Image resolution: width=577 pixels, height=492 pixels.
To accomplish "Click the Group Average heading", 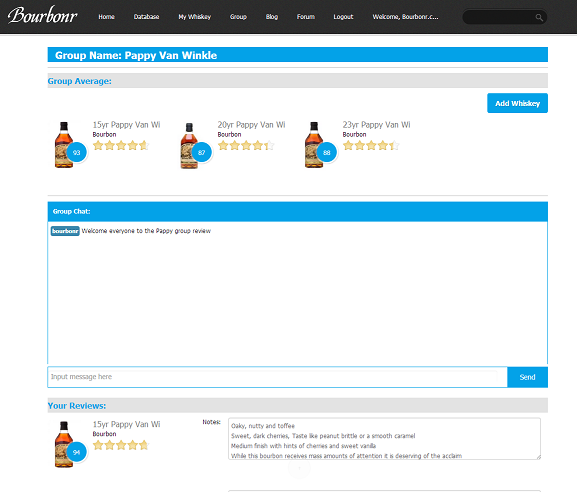I will pyautogui.click(x=79, y=81).
